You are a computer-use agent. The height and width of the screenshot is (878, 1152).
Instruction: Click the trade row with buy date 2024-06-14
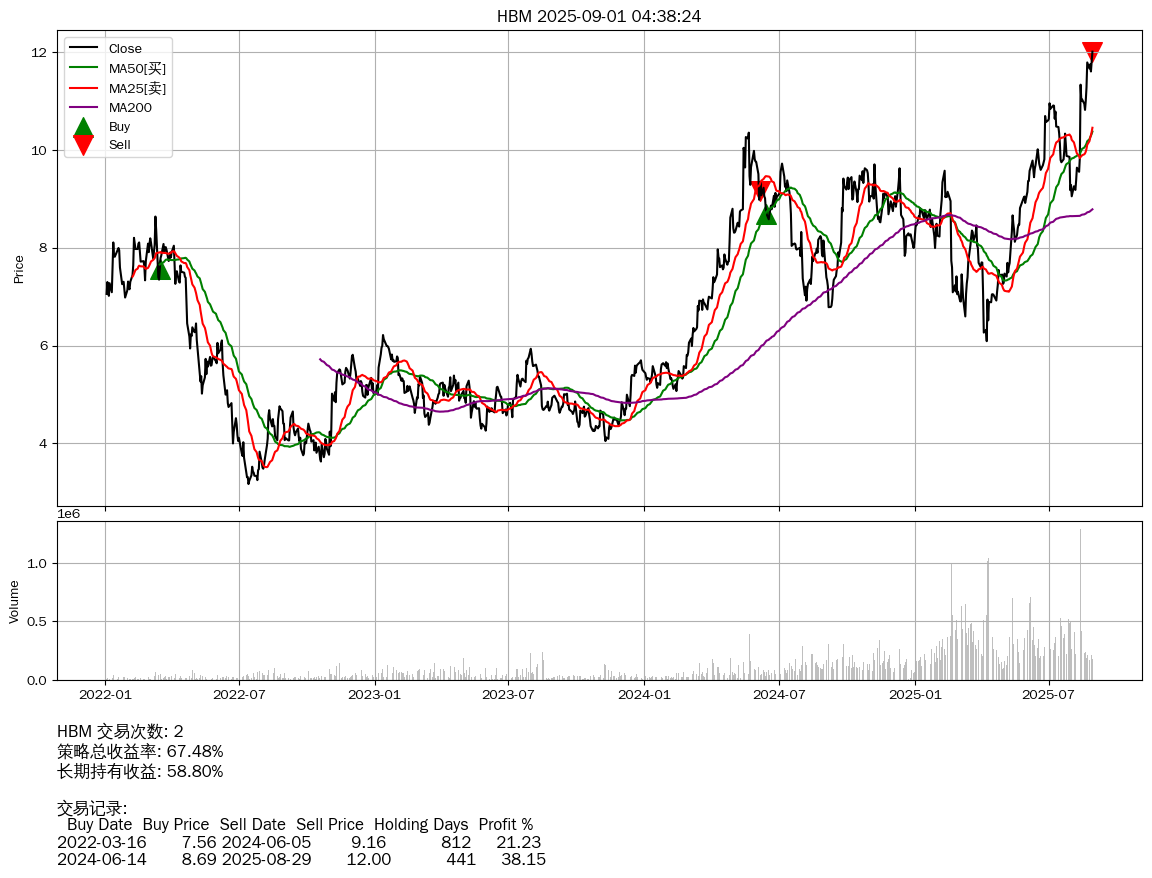click(x=300, y=859)
